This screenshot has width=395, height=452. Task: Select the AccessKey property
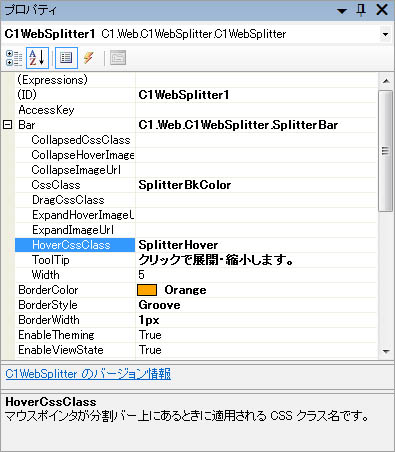tap(46, 110)
